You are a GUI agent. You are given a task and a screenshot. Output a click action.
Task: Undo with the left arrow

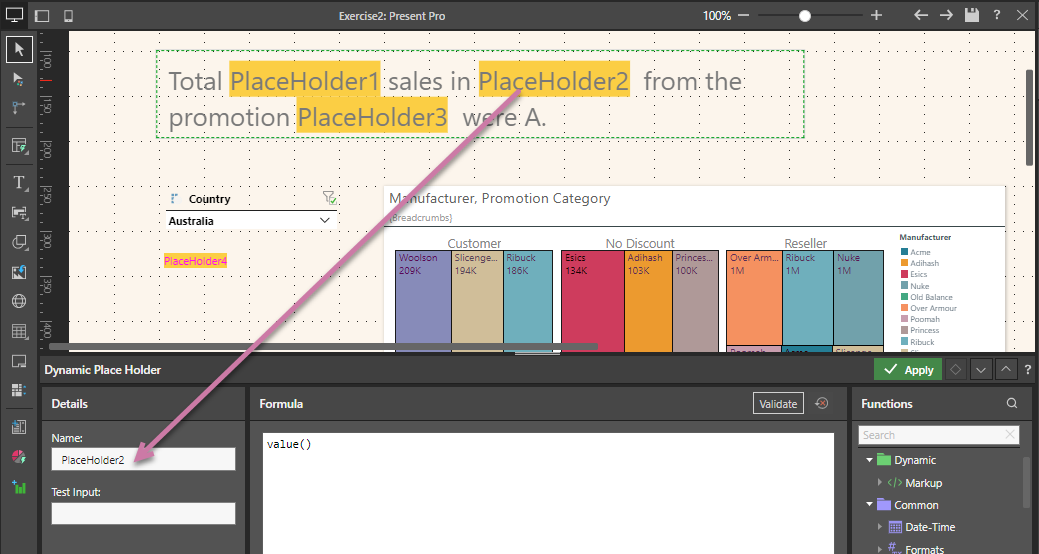920,15
